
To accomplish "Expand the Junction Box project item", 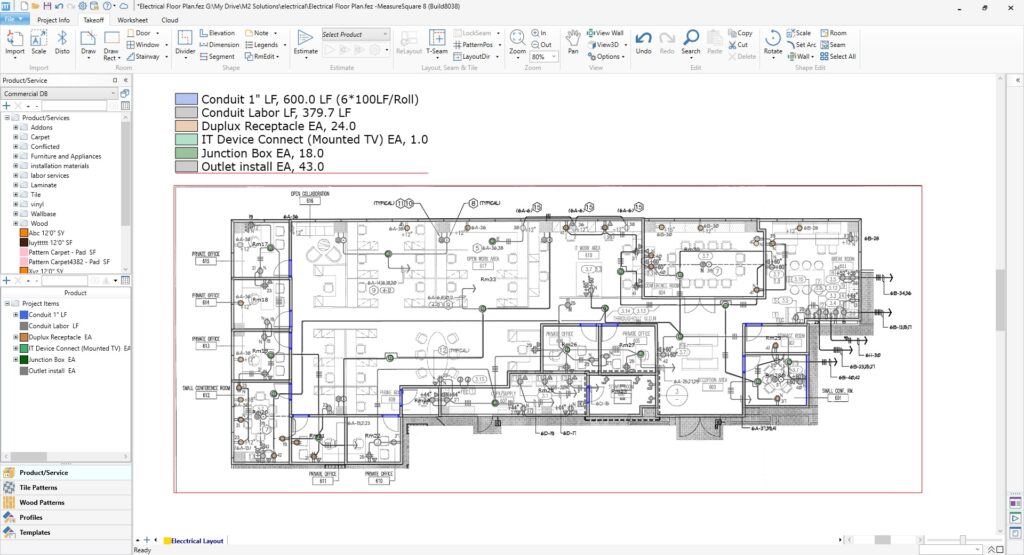I will (16, 359).
